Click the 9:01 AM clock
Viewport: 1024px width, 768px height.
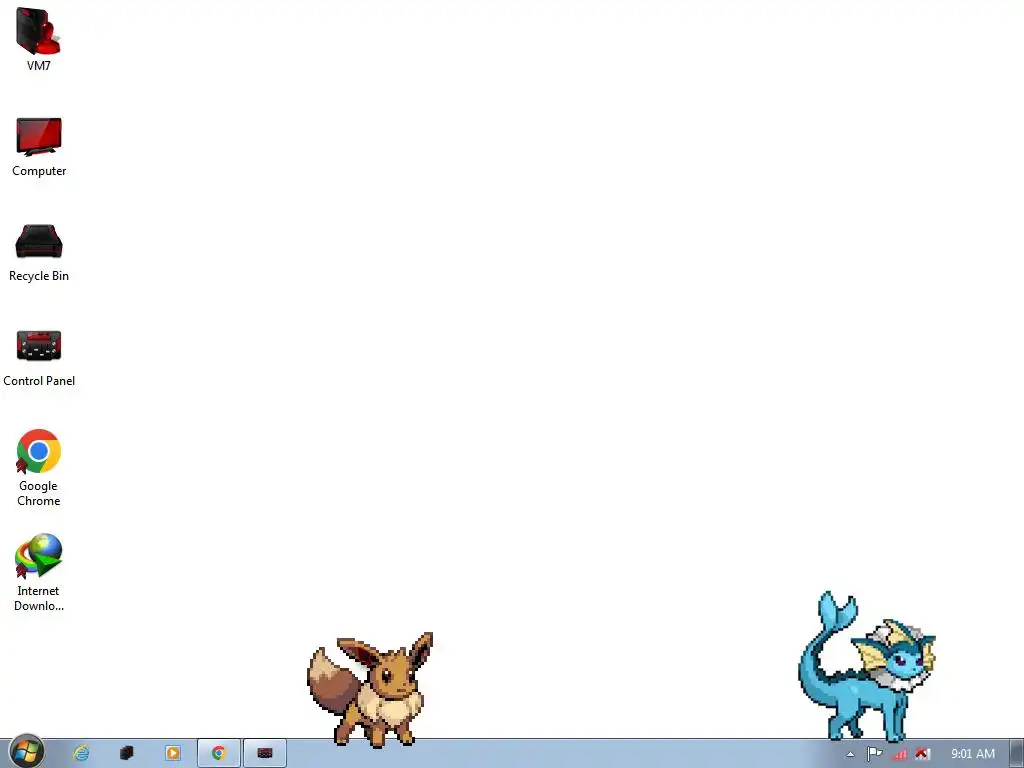click(x=972, y=754)
